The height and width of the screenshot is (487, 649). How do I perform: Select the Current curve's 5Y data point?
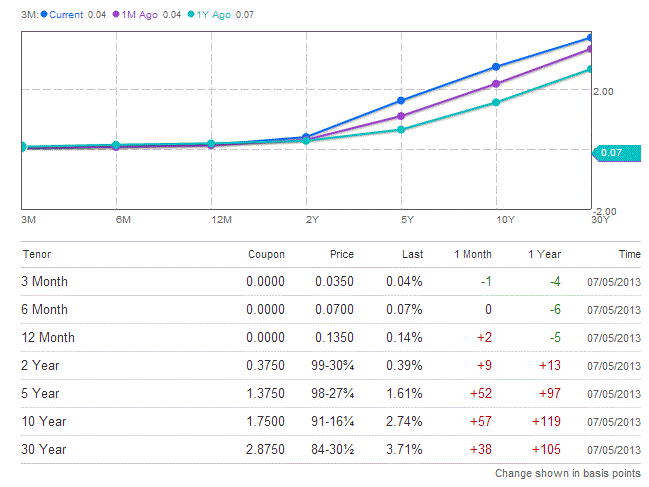coord(401,100)
